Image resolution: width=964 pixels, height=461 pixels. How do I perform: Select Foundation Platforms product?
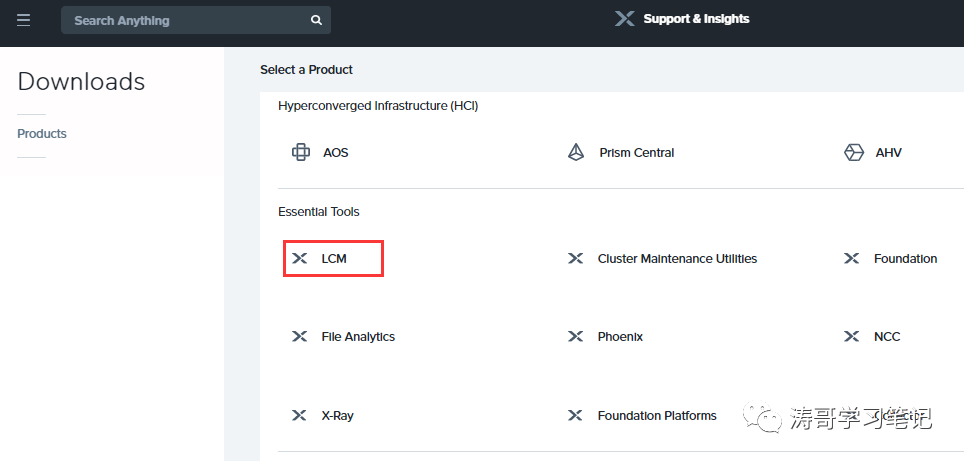[657, 416]
